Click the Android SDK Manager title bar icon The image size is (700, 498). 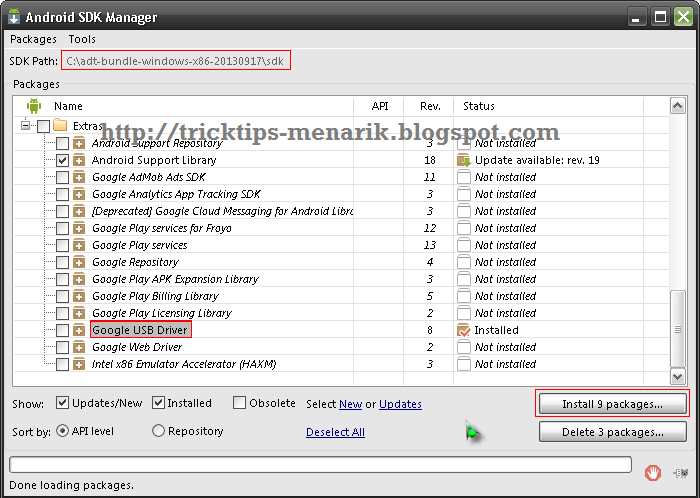click(14, 16)
